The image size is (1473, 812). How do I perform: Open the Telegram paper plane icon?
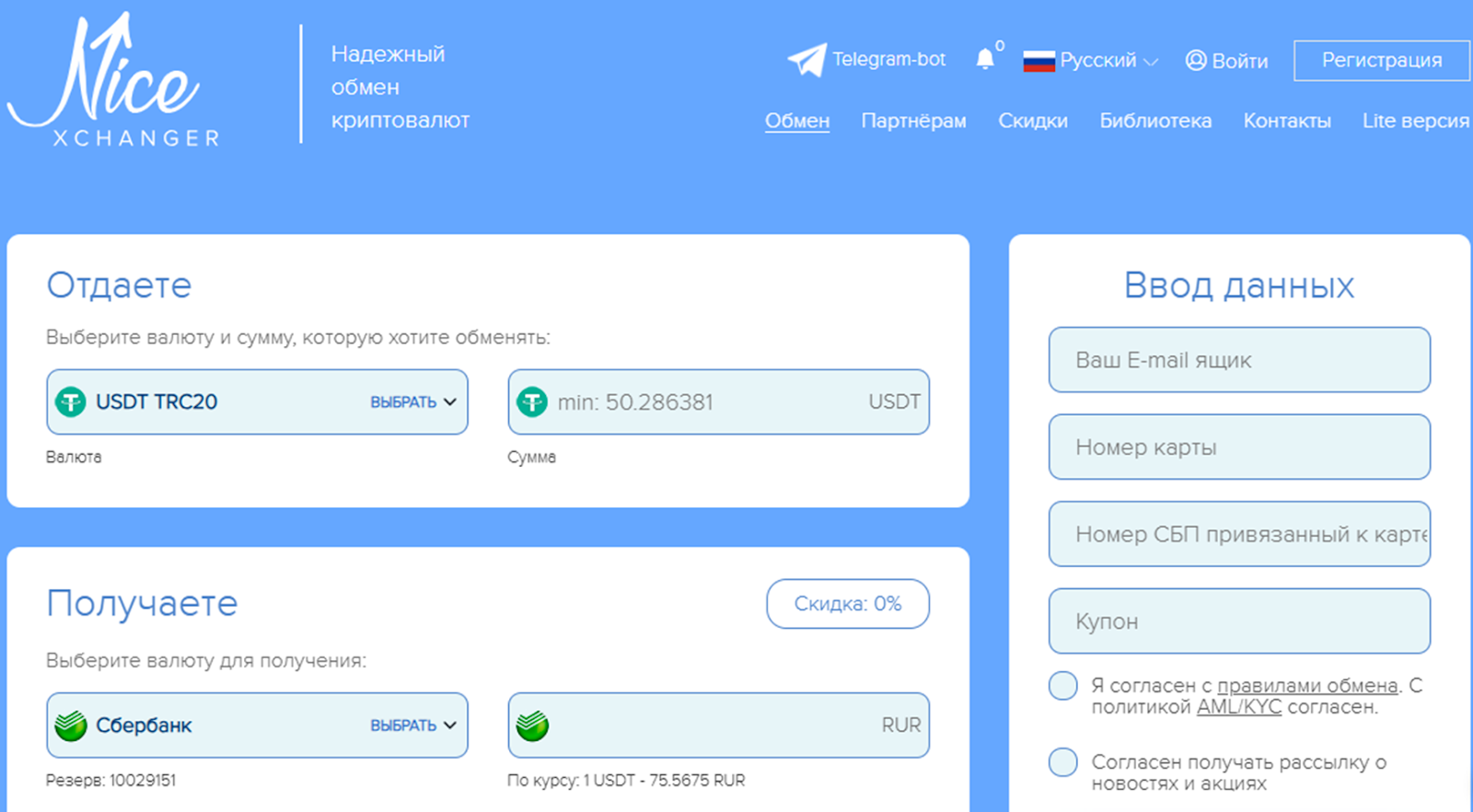pyautogui.click(x=807, y=60)
